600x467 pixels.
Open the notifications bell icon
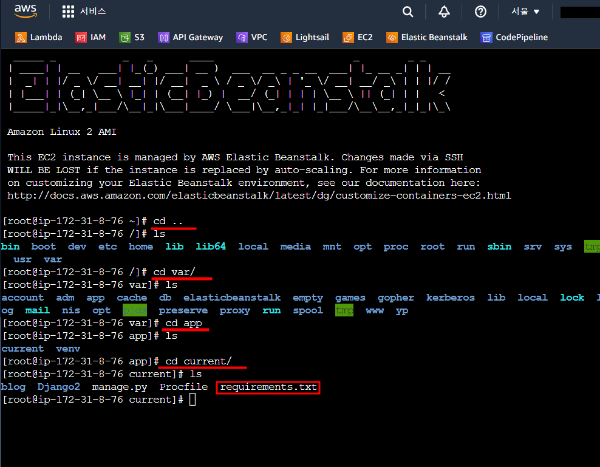[x=444, y=11]
